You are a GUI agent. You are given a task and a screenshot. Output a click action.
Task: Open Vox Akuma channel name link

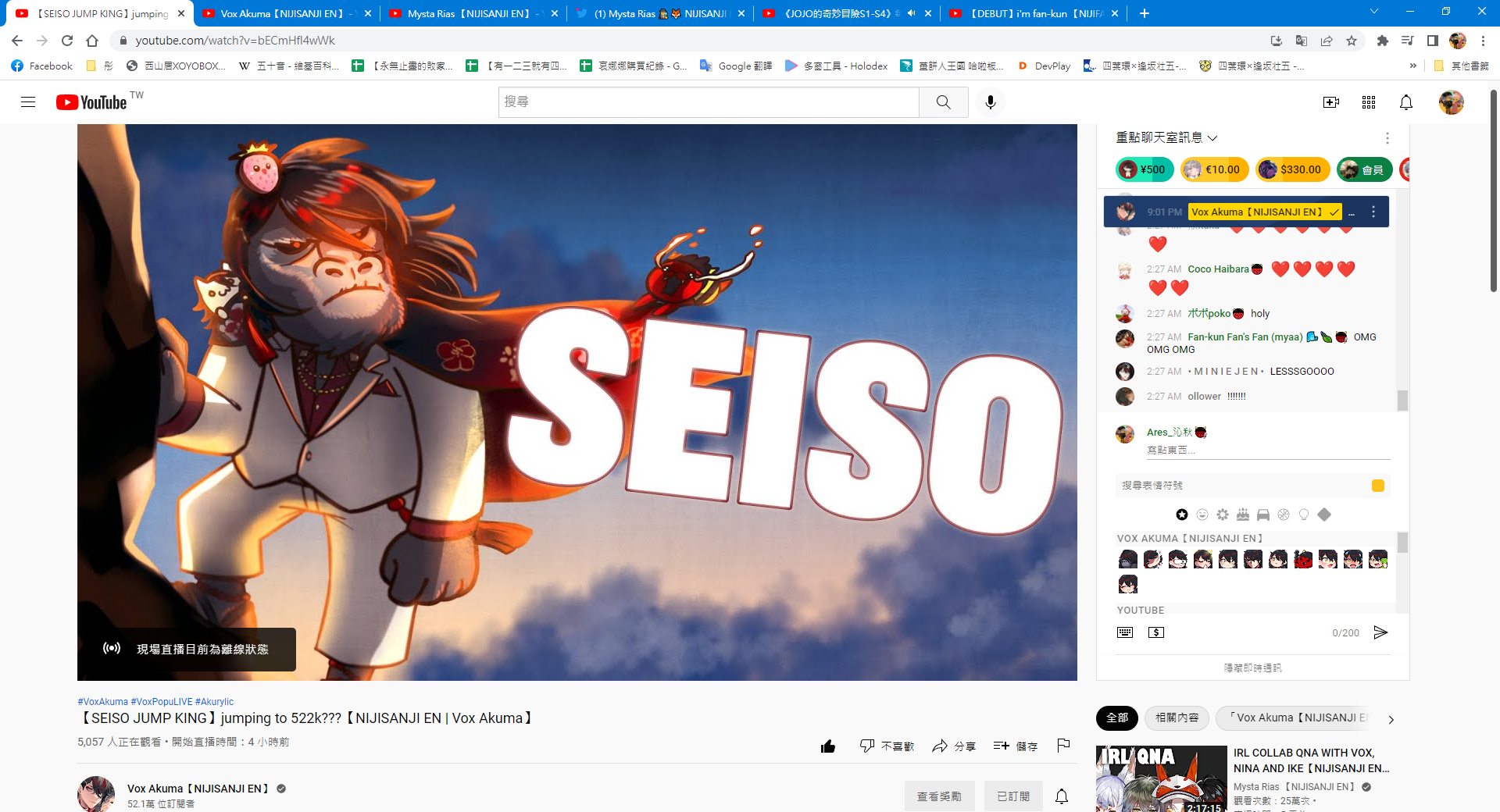[x=198, y=789]
